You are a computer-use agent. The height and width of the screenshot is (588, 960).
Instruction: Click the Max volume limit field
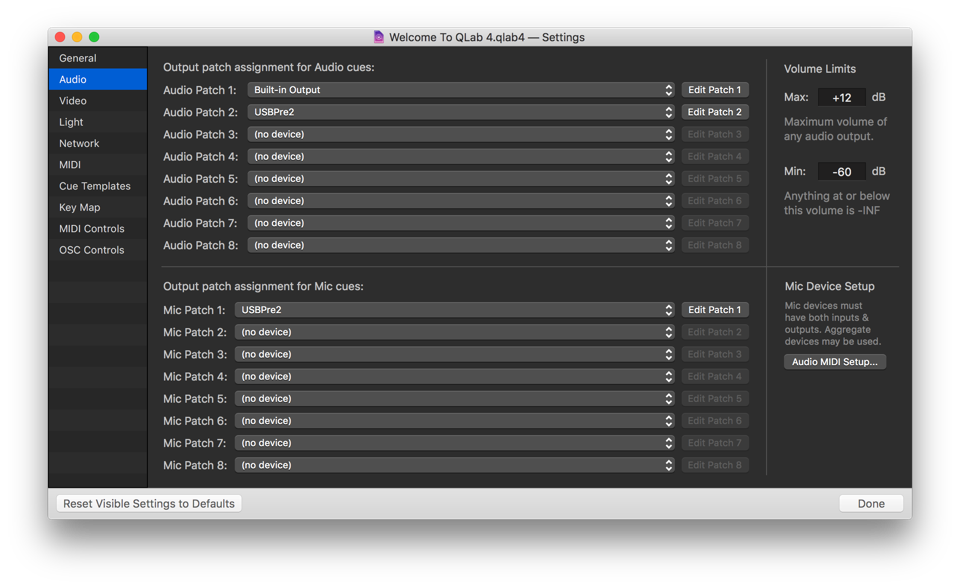point(841,98)
